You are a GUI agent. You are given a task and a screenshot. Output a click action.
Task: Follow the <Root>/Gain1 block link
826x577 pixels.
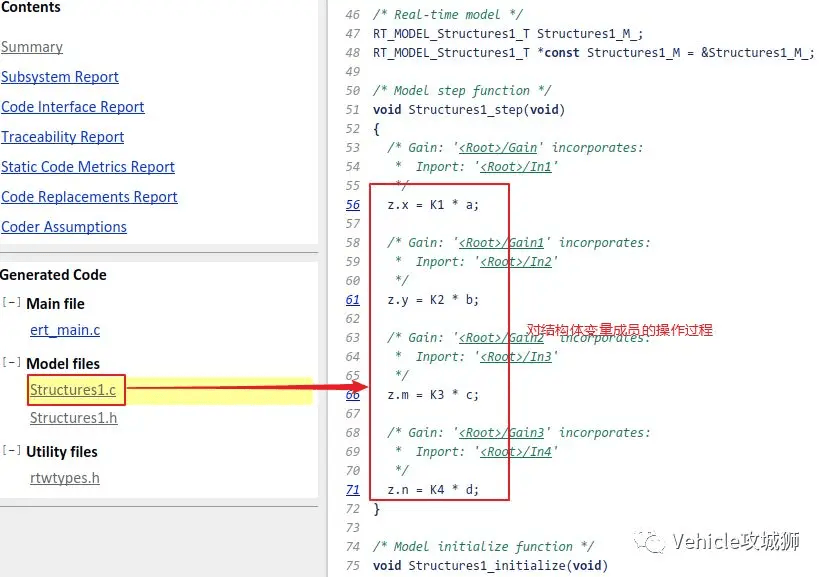pos(502,243)
